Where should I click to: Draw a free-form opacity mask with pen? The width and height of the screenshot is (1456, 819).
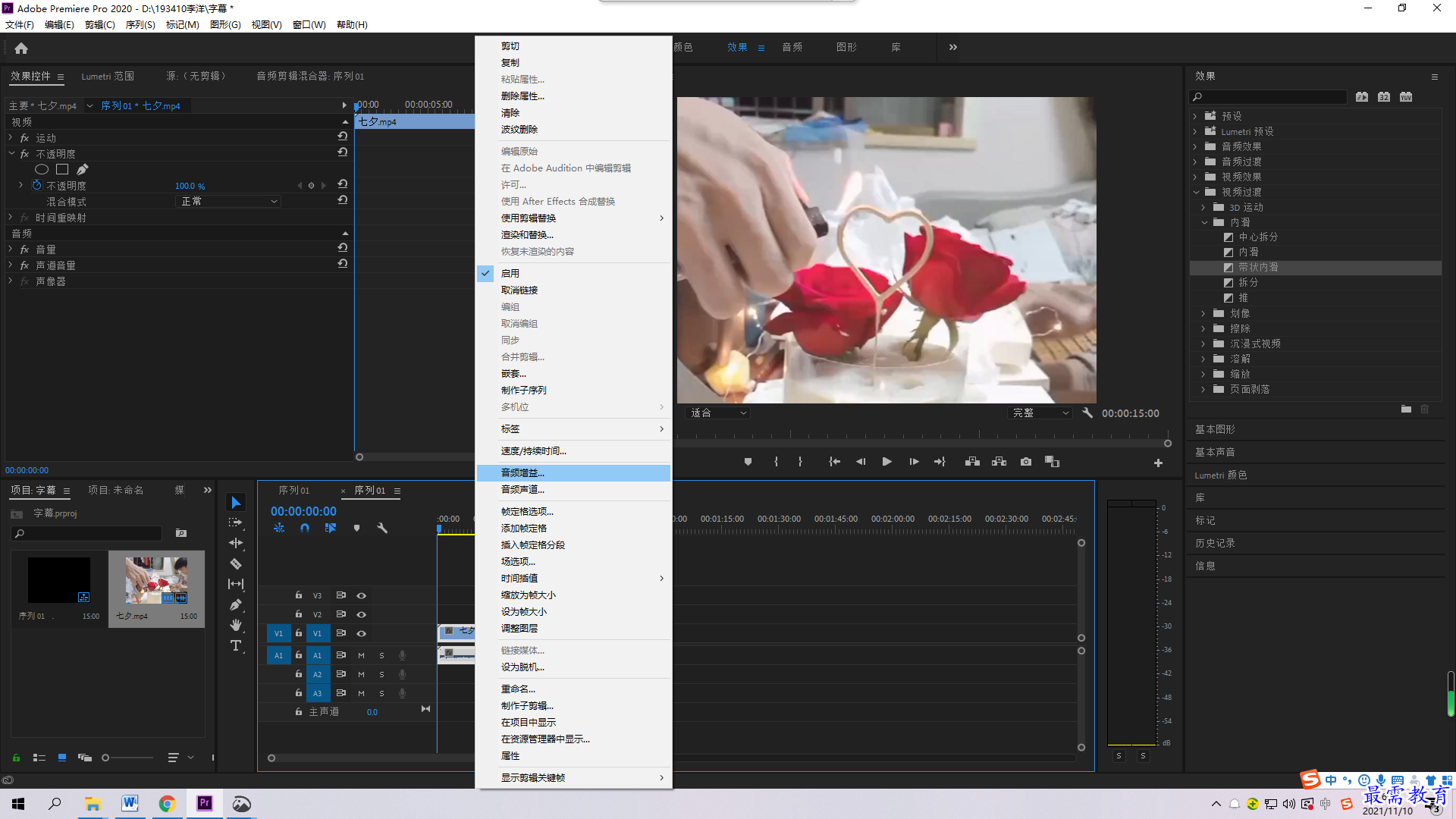tap(83, 169)
